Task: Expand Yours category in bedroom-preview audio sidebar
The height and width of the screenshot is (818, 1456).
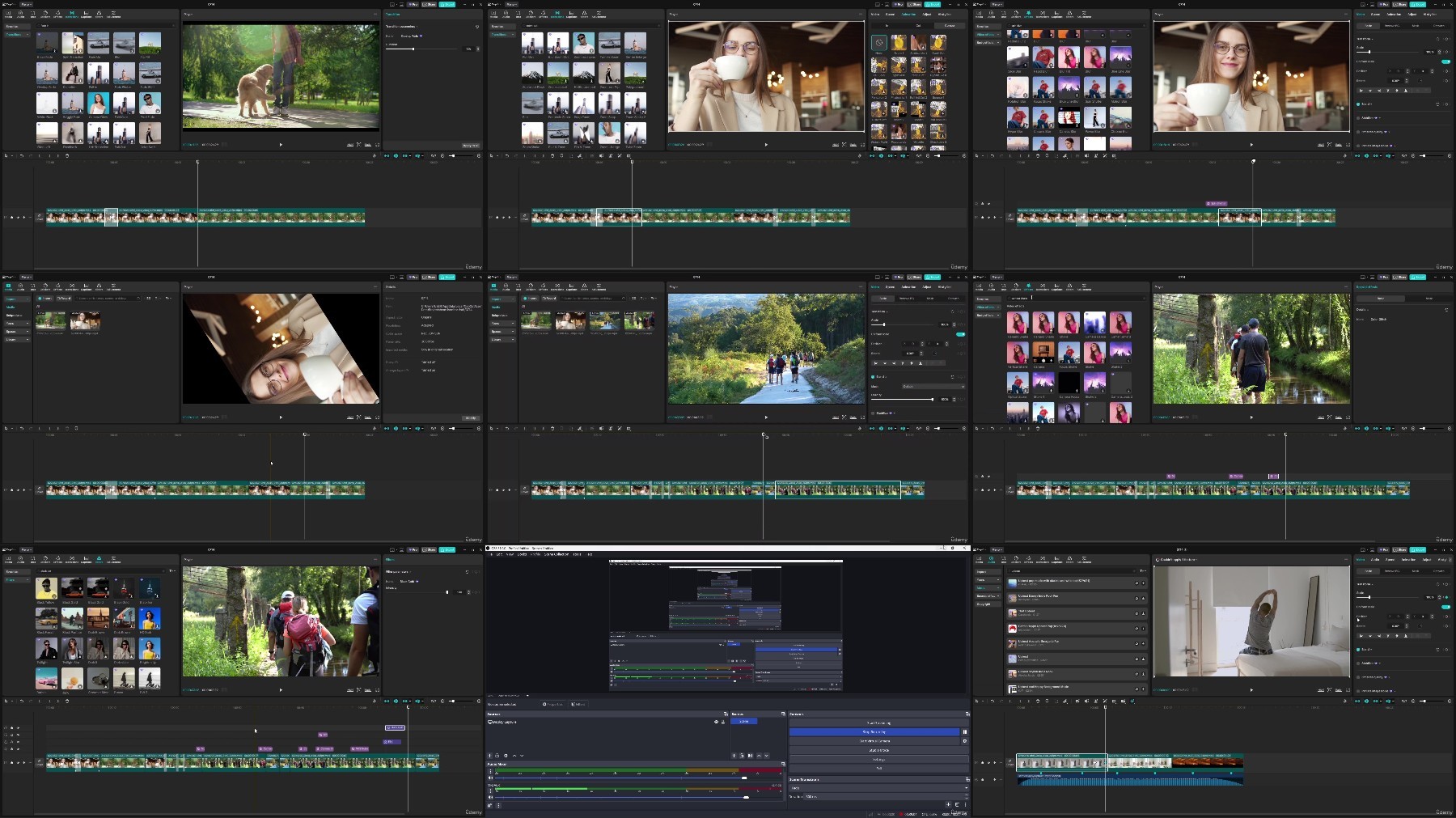Action: 988,580
